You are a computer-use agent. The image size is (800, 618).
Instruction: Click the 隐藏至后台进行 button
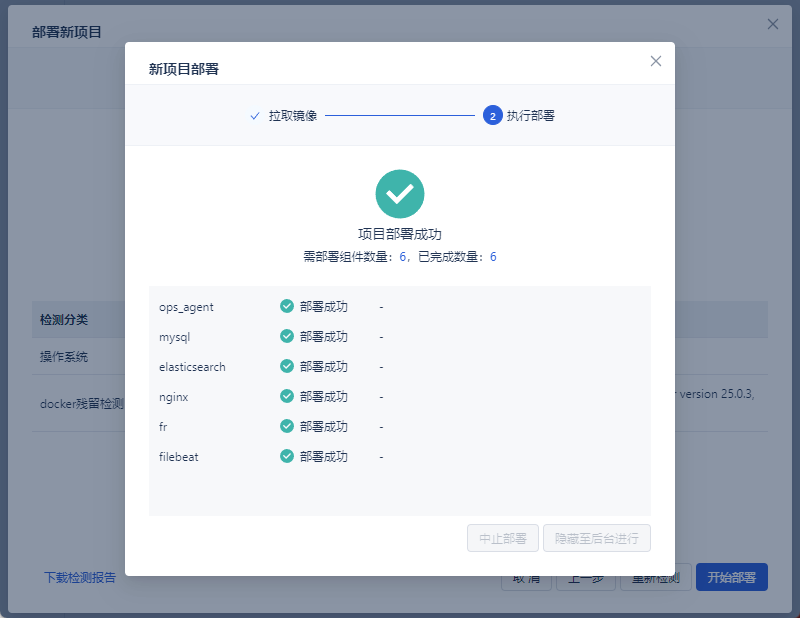coord(596,538)
